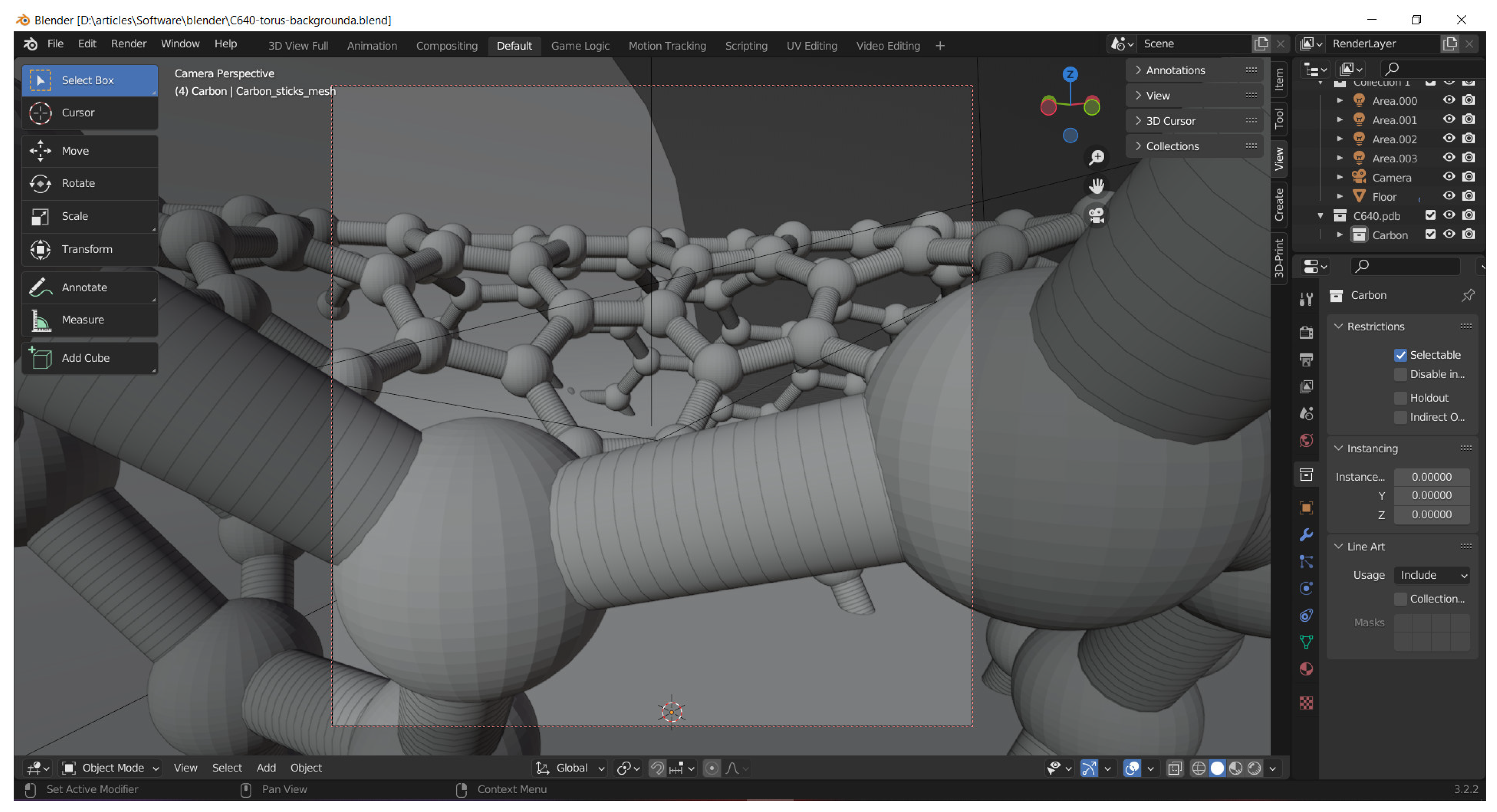Image resolution: width=1497 pixels, height=812 pixels.
Task: Click the Add menu in viewport header
Action: coord(266,768)
